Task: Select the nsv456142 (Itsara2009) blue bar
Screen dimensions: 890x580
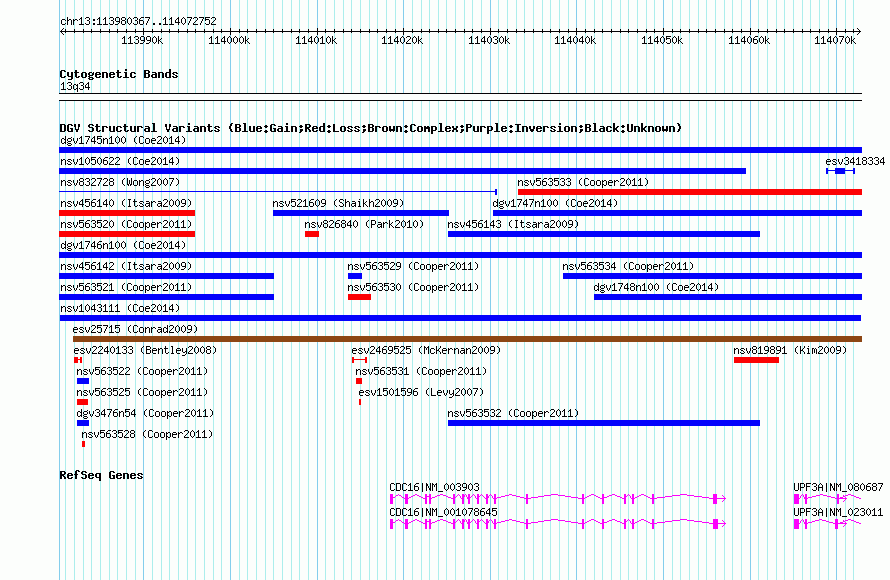Action: coord(166,276)
